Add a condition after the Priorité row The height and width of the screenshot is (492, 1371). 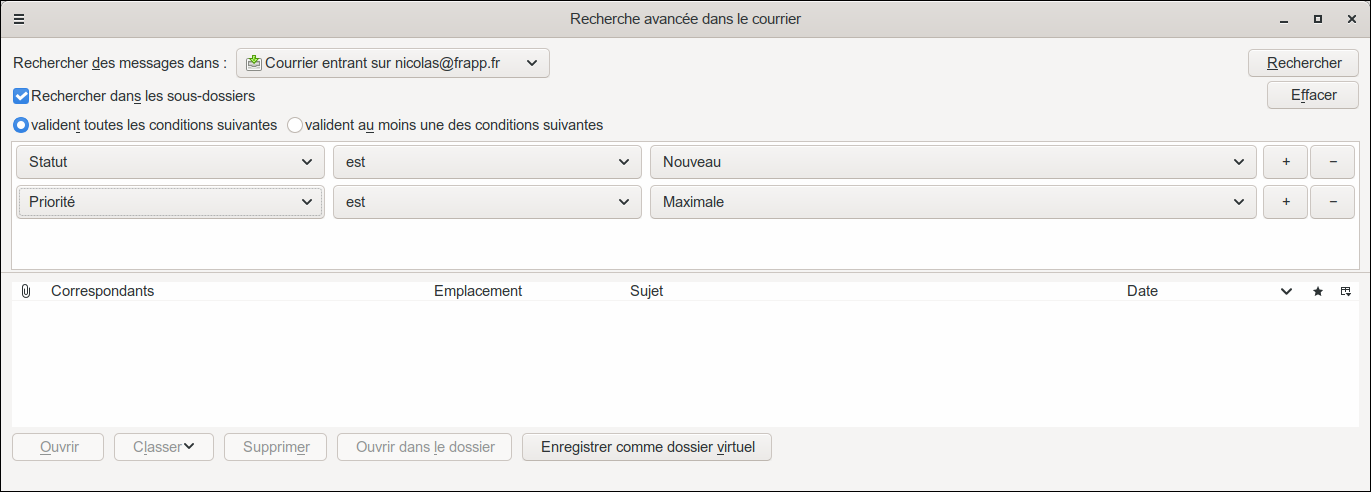(x=1286, y=202)
